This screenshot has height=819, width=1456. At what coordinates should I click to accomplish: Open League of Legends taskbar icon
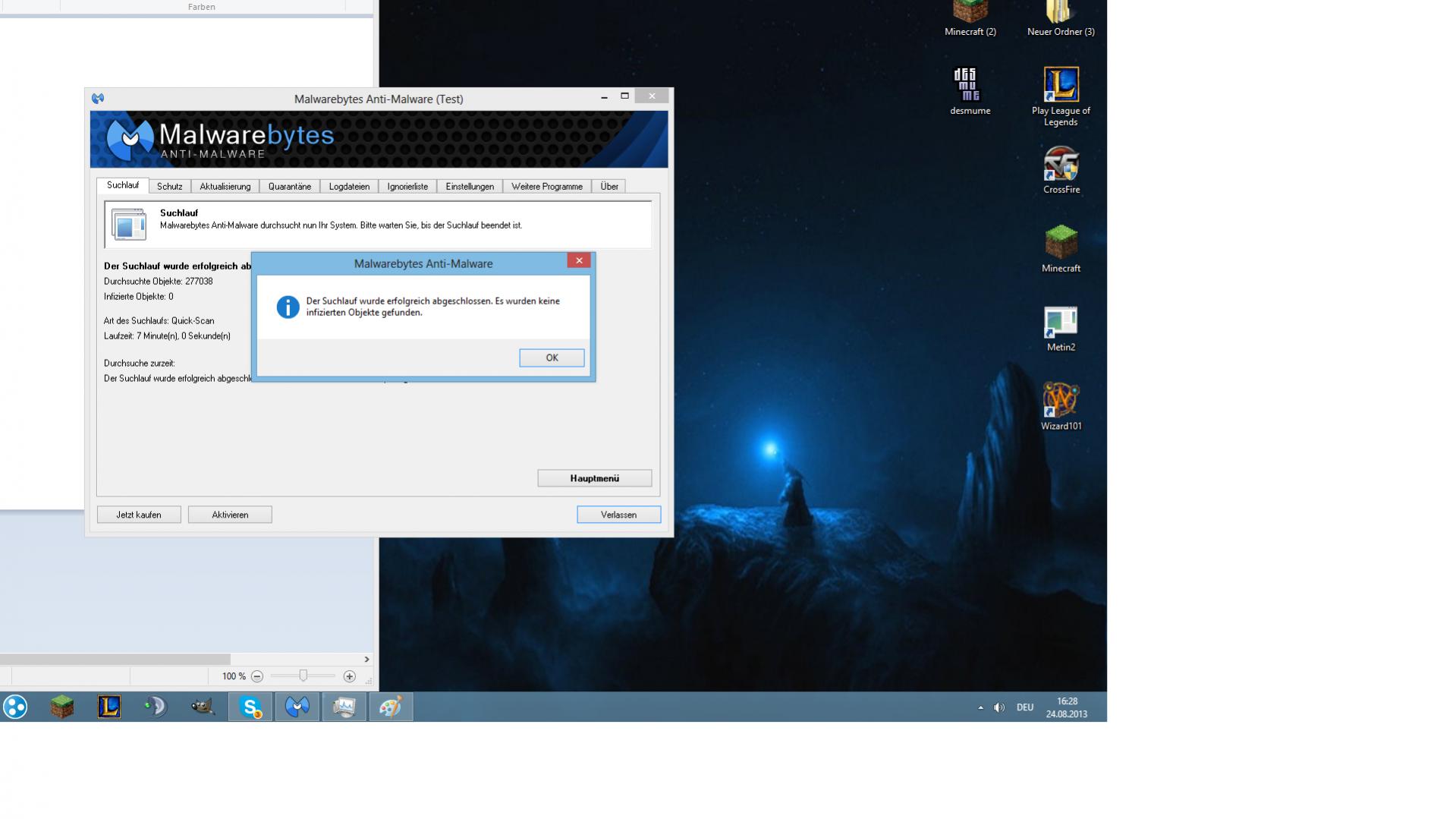[x=109, y=707]
